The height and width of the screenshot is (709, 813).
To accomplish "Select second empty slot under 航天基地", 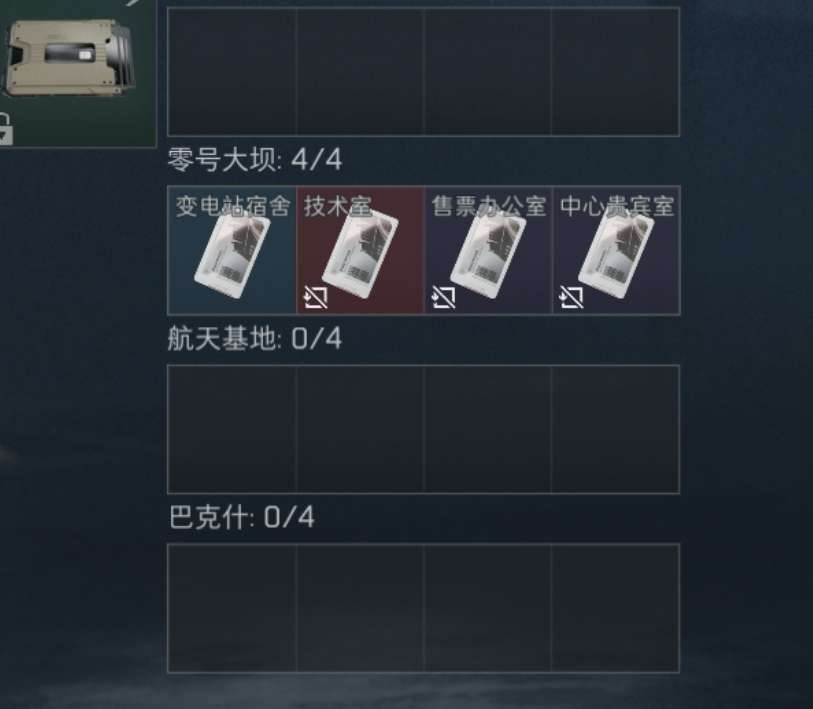I will pyautogui.click(x=360, y=429).
